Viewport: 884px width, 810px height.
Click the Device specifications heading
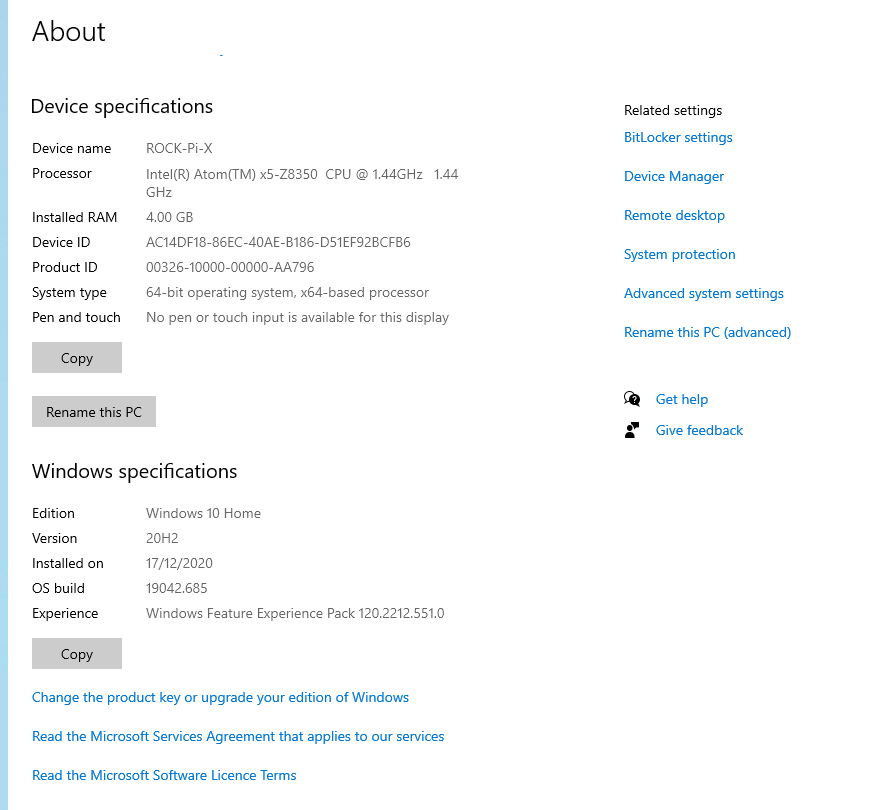(x=122, y=107)
